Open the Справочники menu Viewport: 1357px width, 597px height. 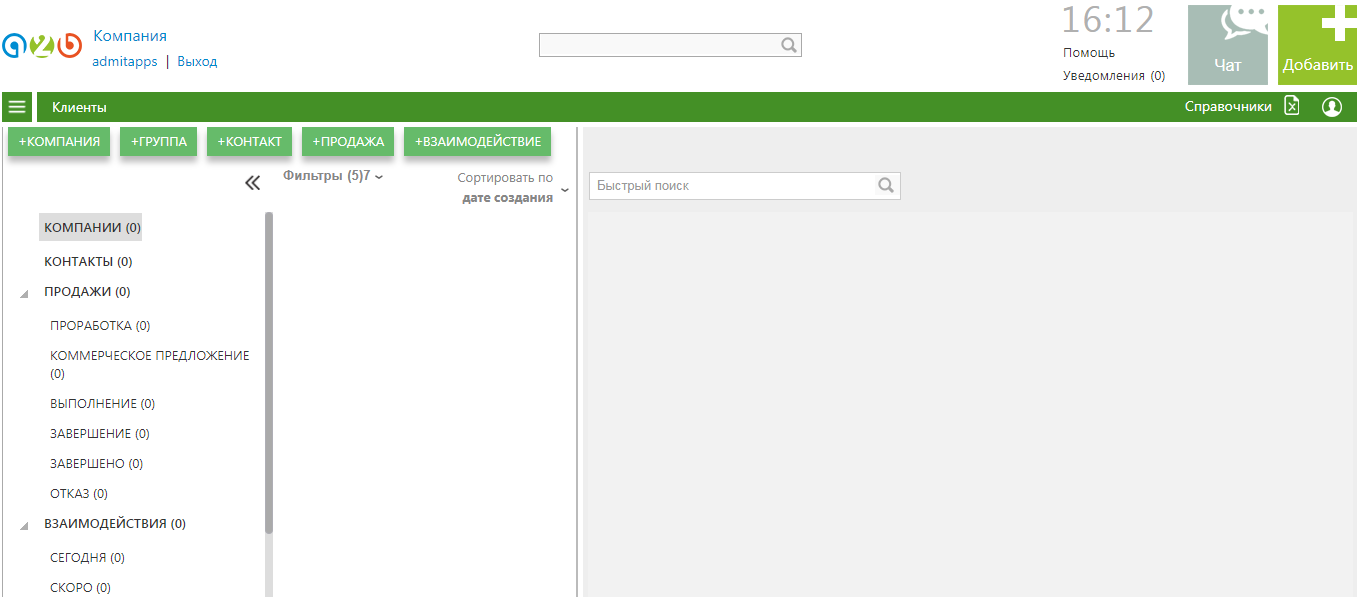pyautogui.click(x=1228, y=107)
